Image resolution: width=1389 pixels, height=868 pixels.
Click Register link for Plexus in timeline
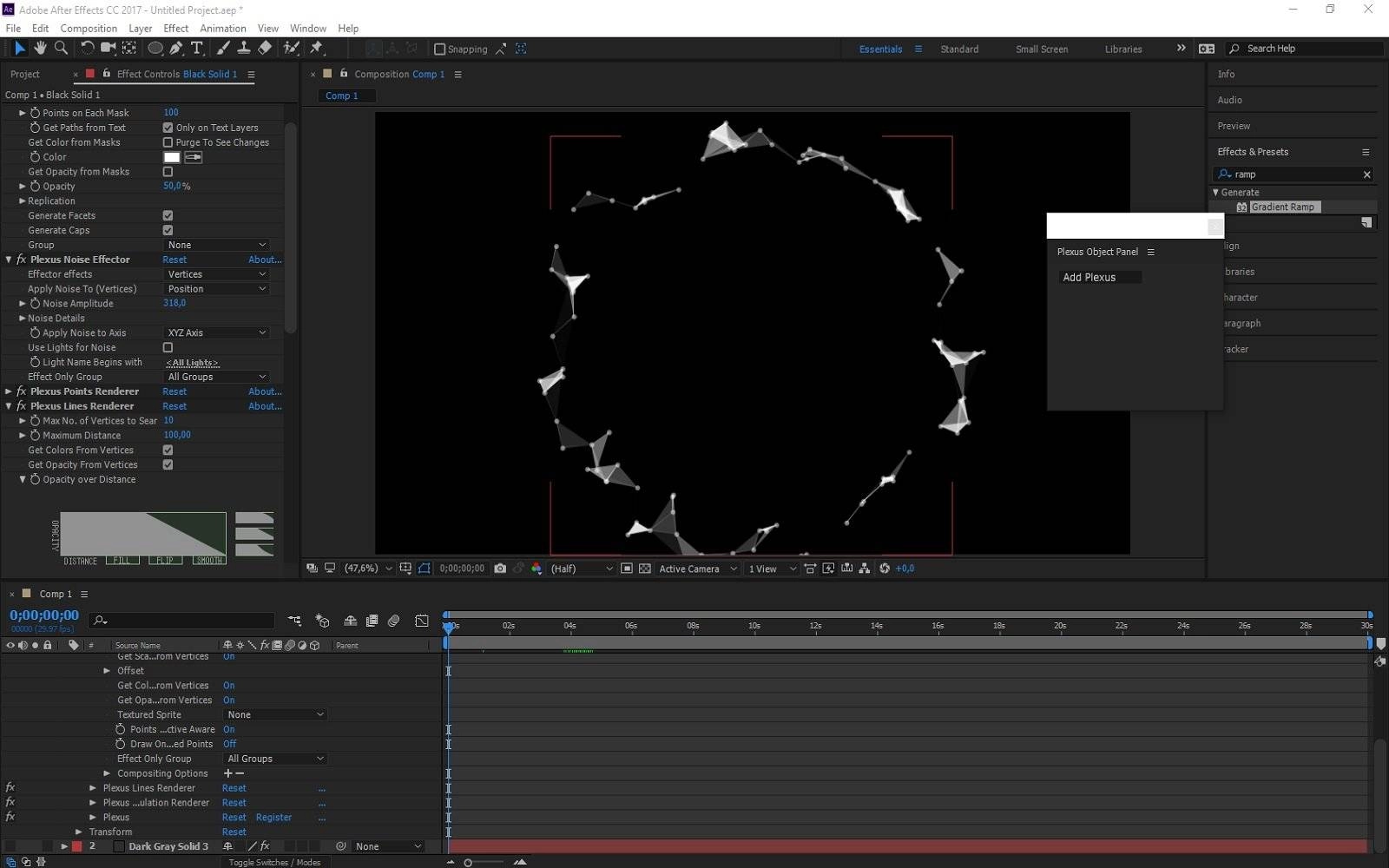pyautogui.click(x=273, y=818)
